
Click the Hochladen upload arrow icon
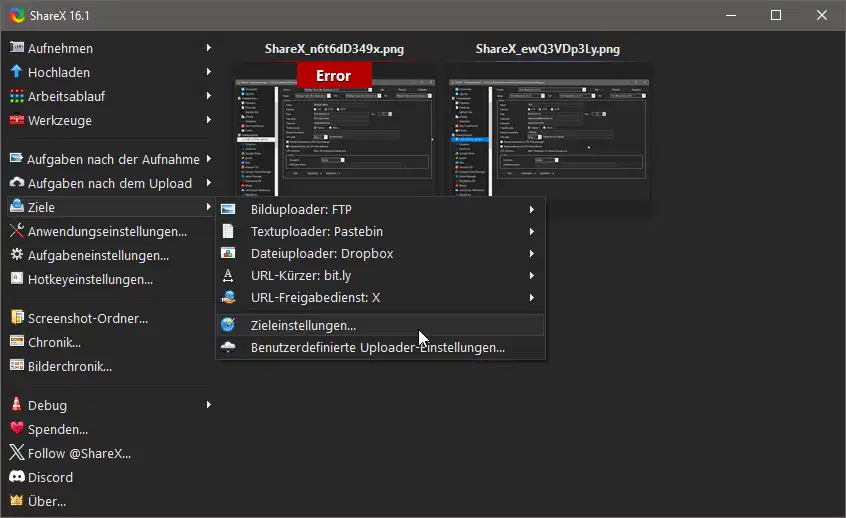pos(17,71)
